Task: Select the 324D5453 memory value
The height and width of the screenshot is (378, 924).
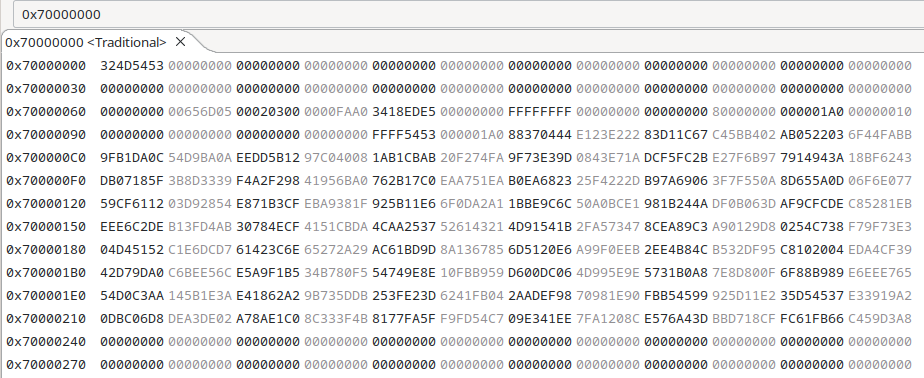Action: click(x=132, y=65)
